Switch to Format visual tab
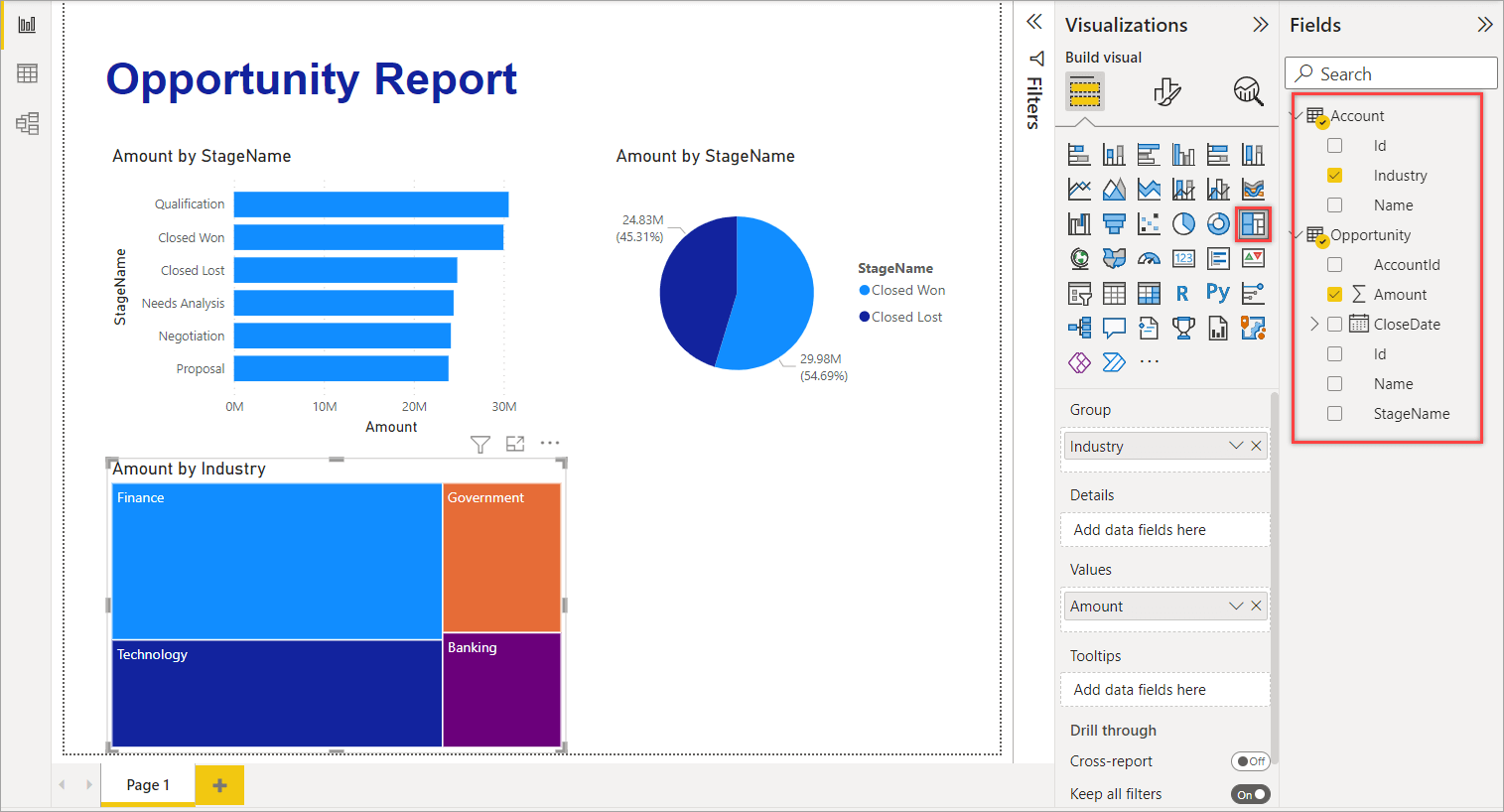 coord(1167,92)
